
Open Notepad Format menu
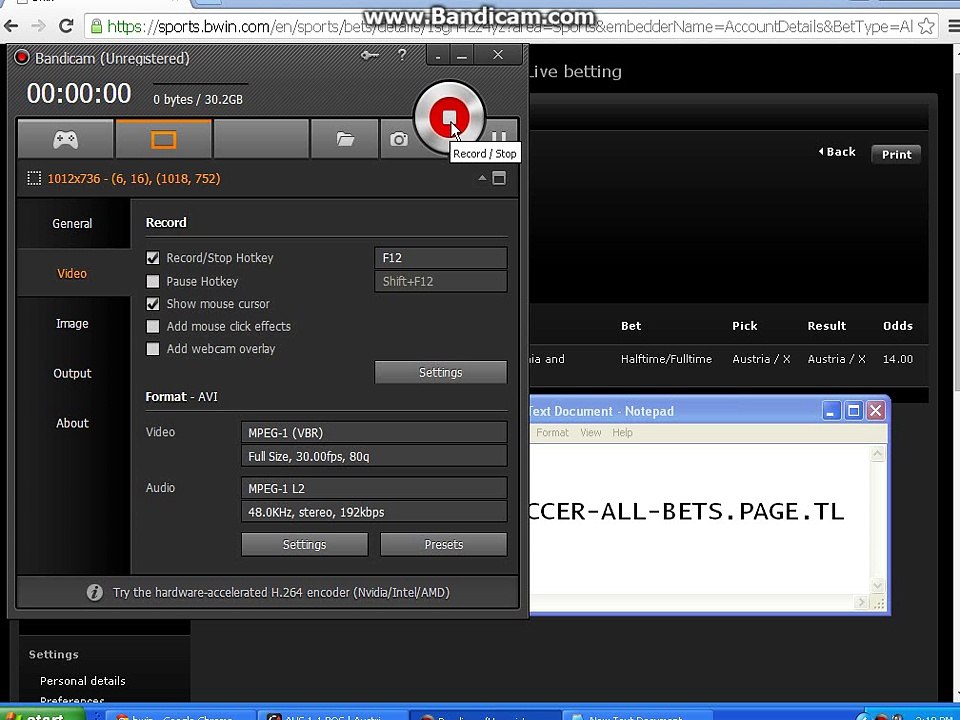tap(552, 433)
